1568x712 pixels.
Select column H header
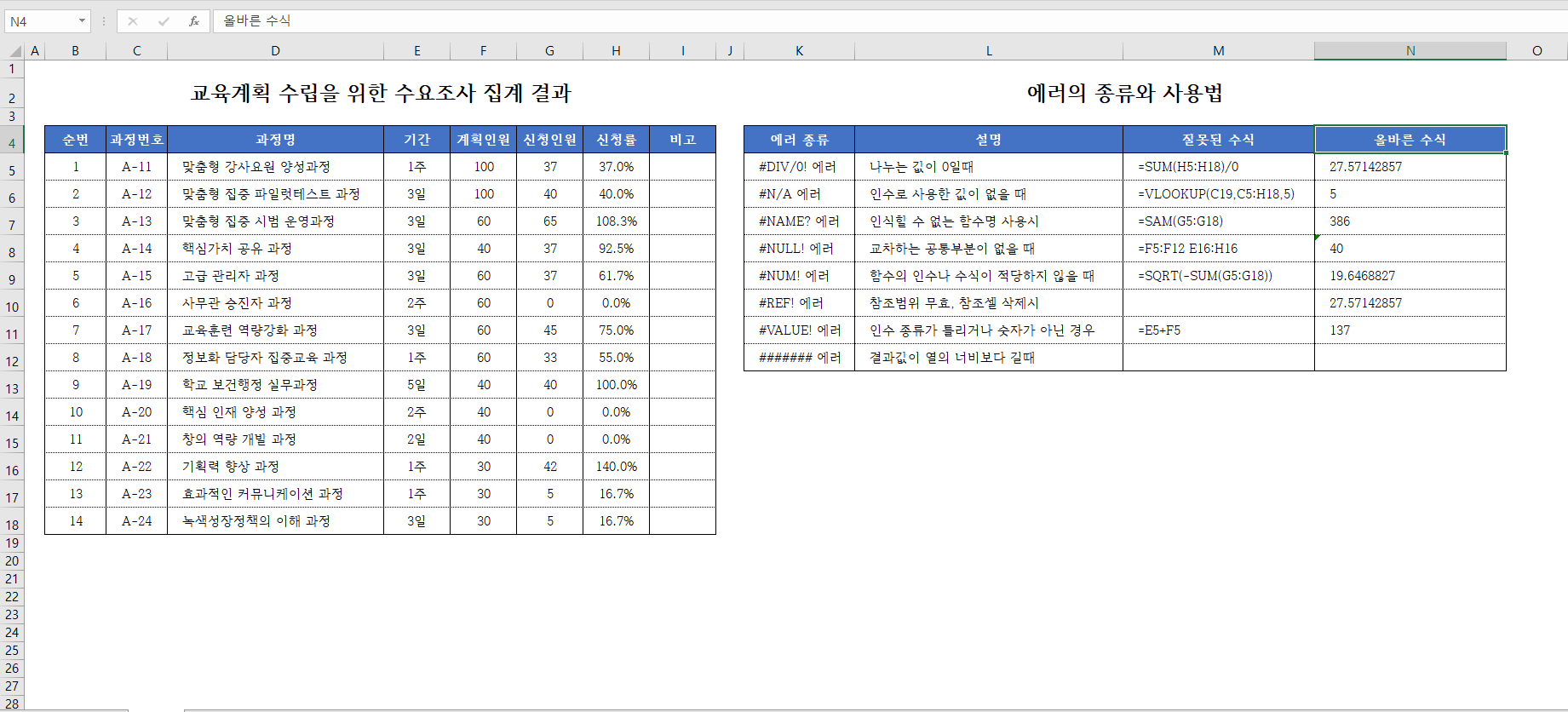tap(616, 51)
